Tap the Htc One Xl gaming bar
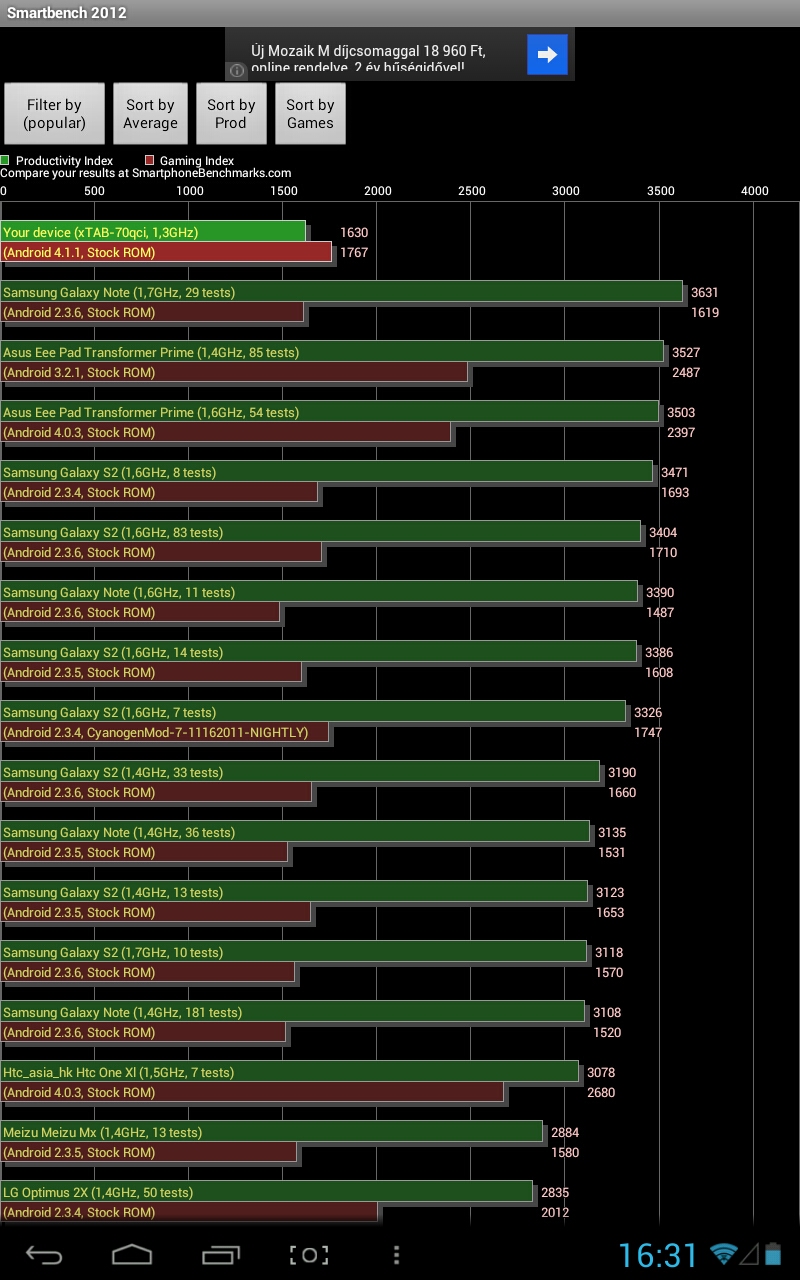The height and width of the screenshot is (1280, 800). (x=252, y=1092)
